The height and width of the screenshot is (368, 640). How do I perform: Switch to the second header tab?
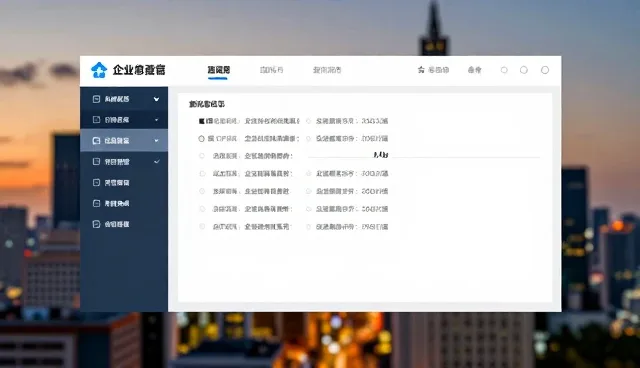271,70
